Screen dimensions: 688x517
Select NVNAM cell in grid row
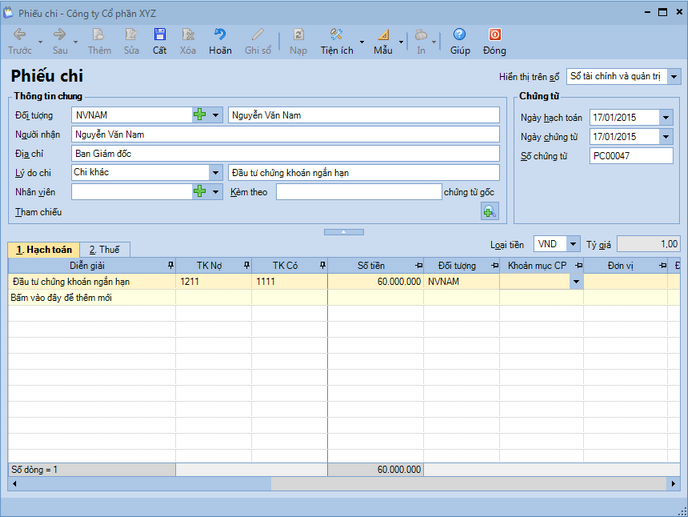(461, 282)
